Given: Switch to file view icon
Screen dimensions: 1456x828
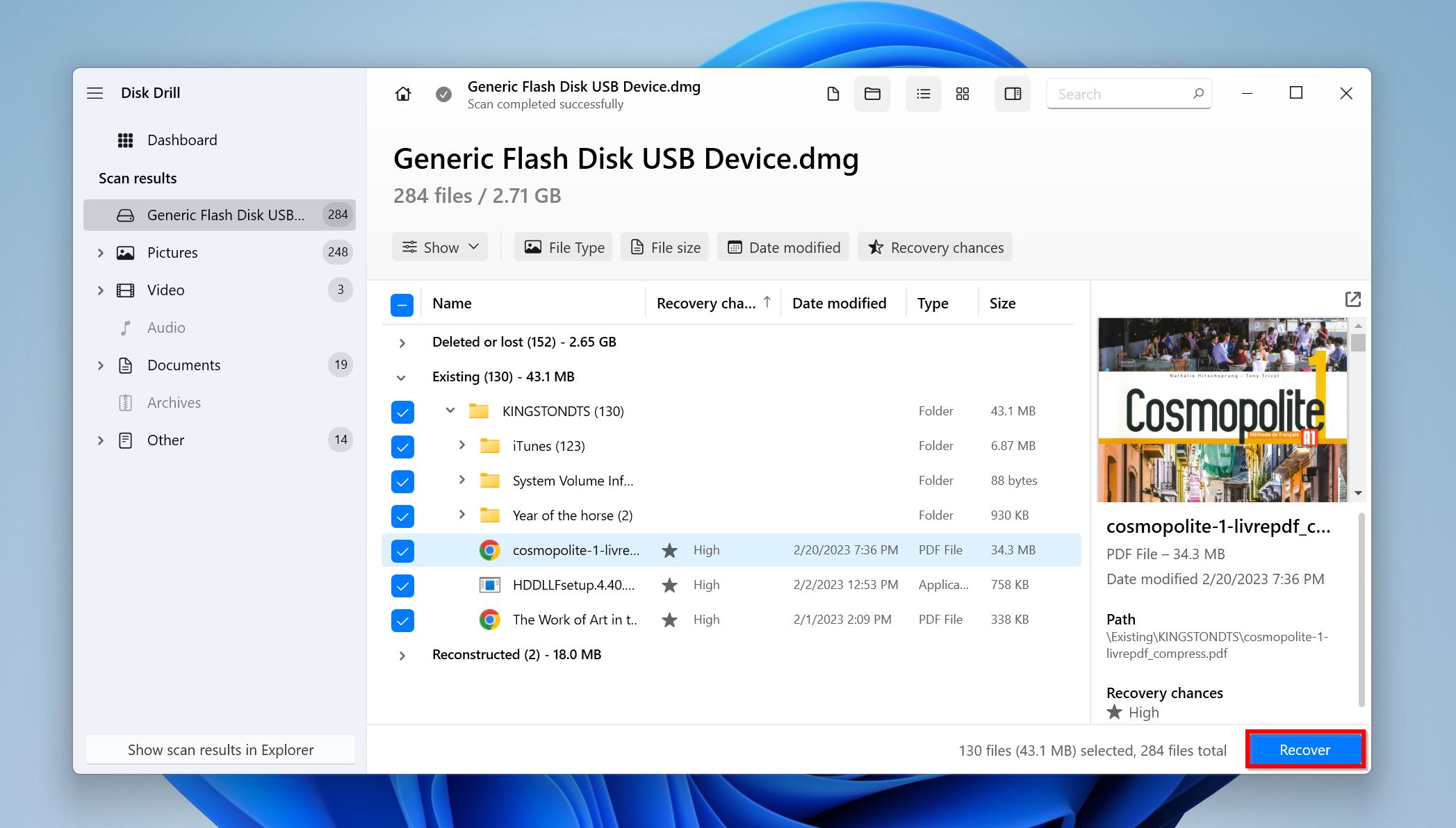Looking at the screenshot, I should [x=833, y=94].
